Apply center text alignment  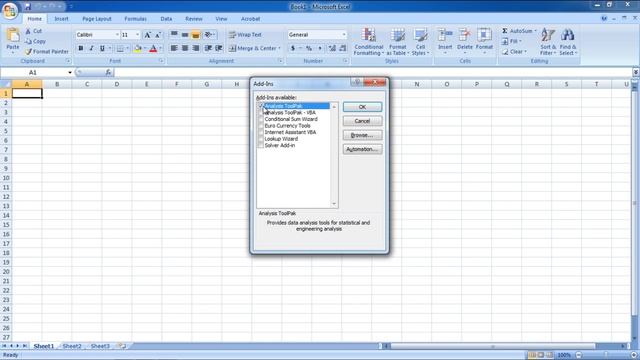point(185,49)
